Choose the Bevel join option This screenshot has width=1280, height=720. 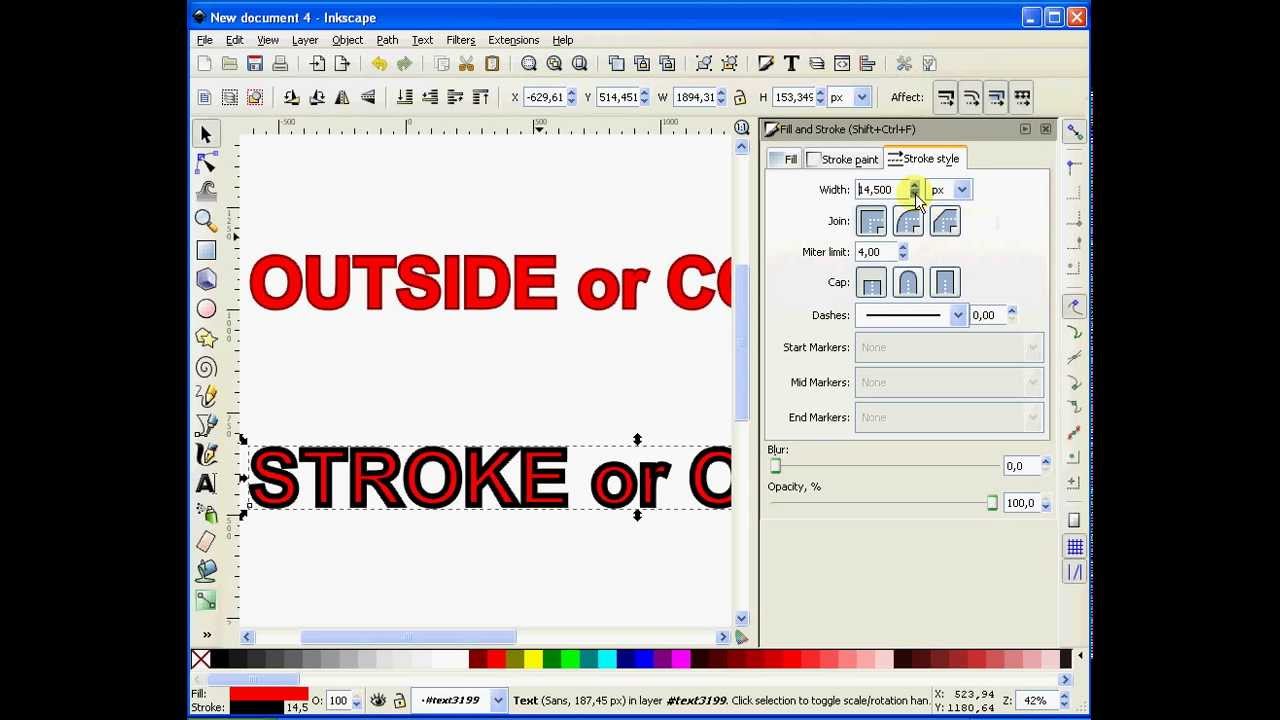point(945,221)
